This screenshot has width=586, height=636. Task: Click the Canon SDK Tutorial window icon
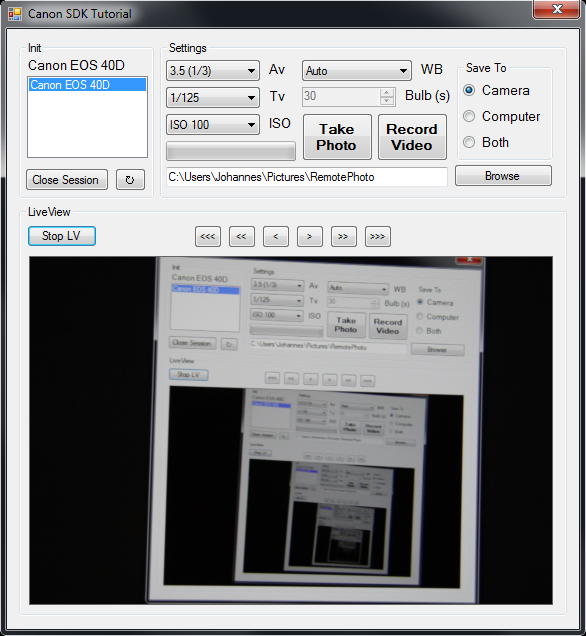point(15,14)
